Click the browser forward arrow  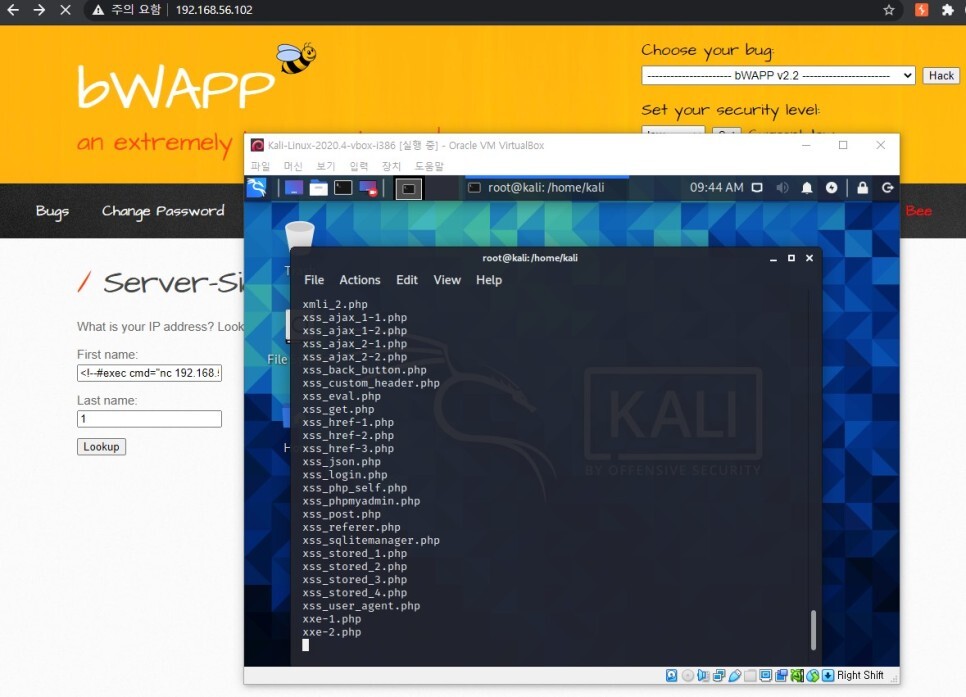click(39, 10)
